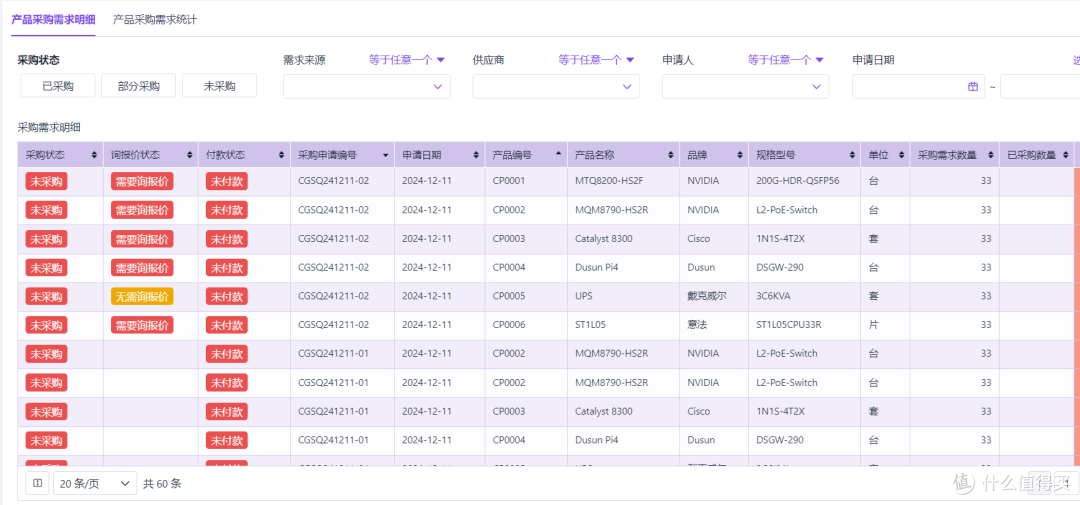Sort by 品牌 column icon

(x=740, y=156)
